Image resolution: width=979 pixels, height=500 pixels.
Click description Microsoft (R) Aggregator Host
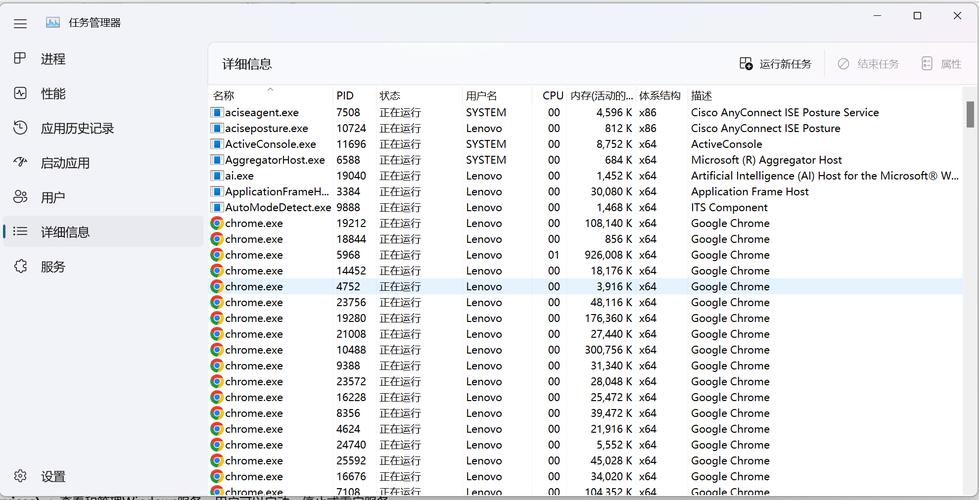pos(766,160)
